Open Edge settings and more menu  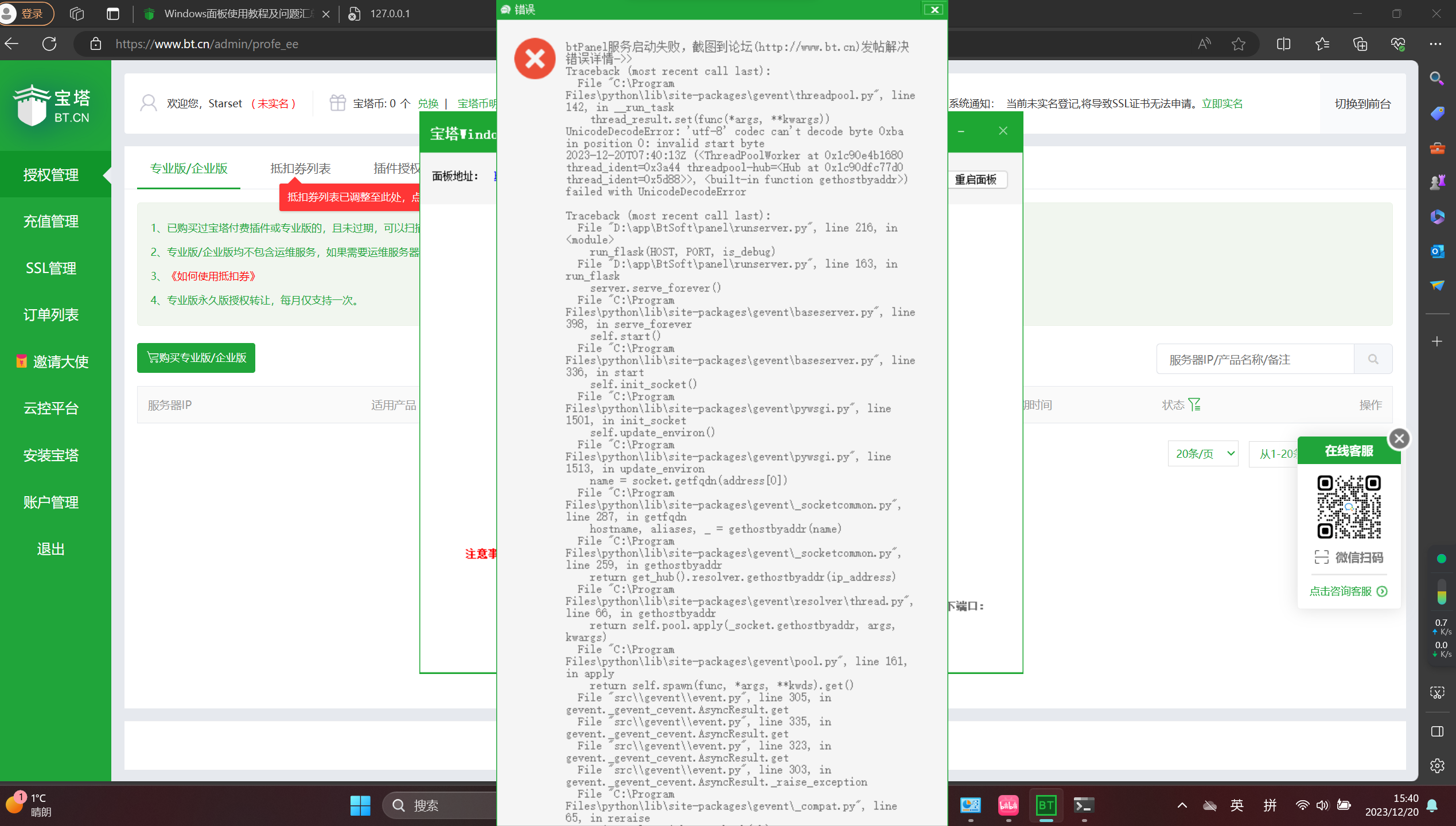(x=1436, y=44)
